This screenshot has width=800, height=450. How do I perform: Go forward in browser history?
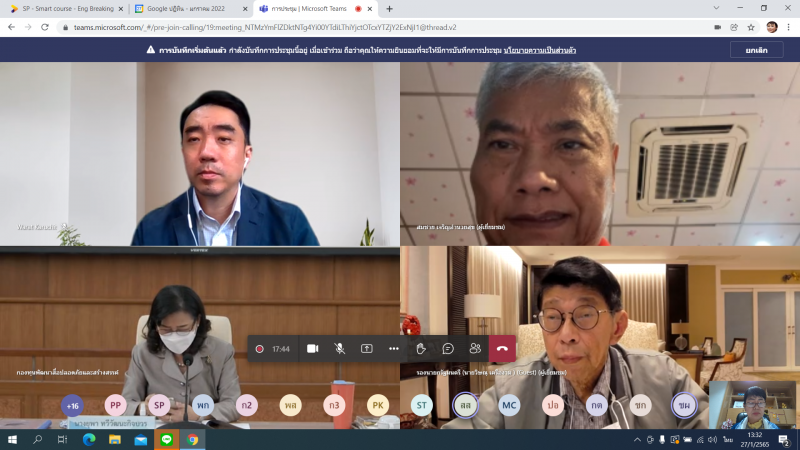tap(28, 27)
